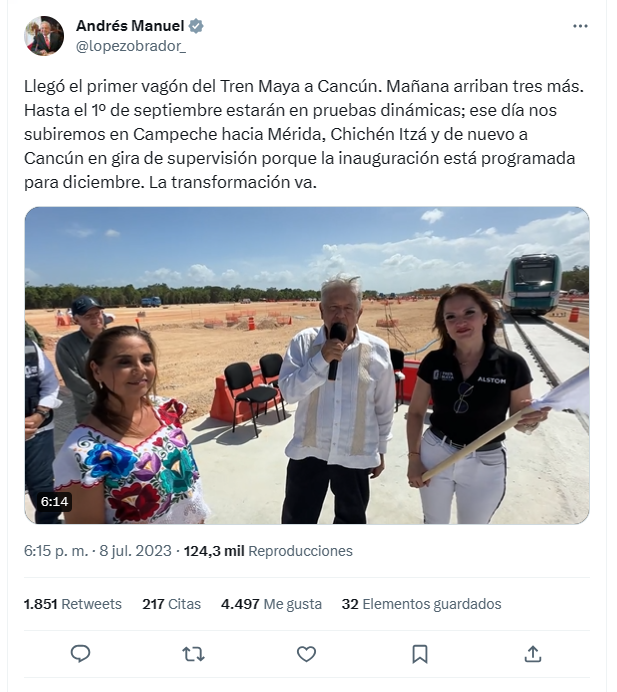
Task: Open the 6:15 p. m. timestamp link
Action: coord(56,551)
